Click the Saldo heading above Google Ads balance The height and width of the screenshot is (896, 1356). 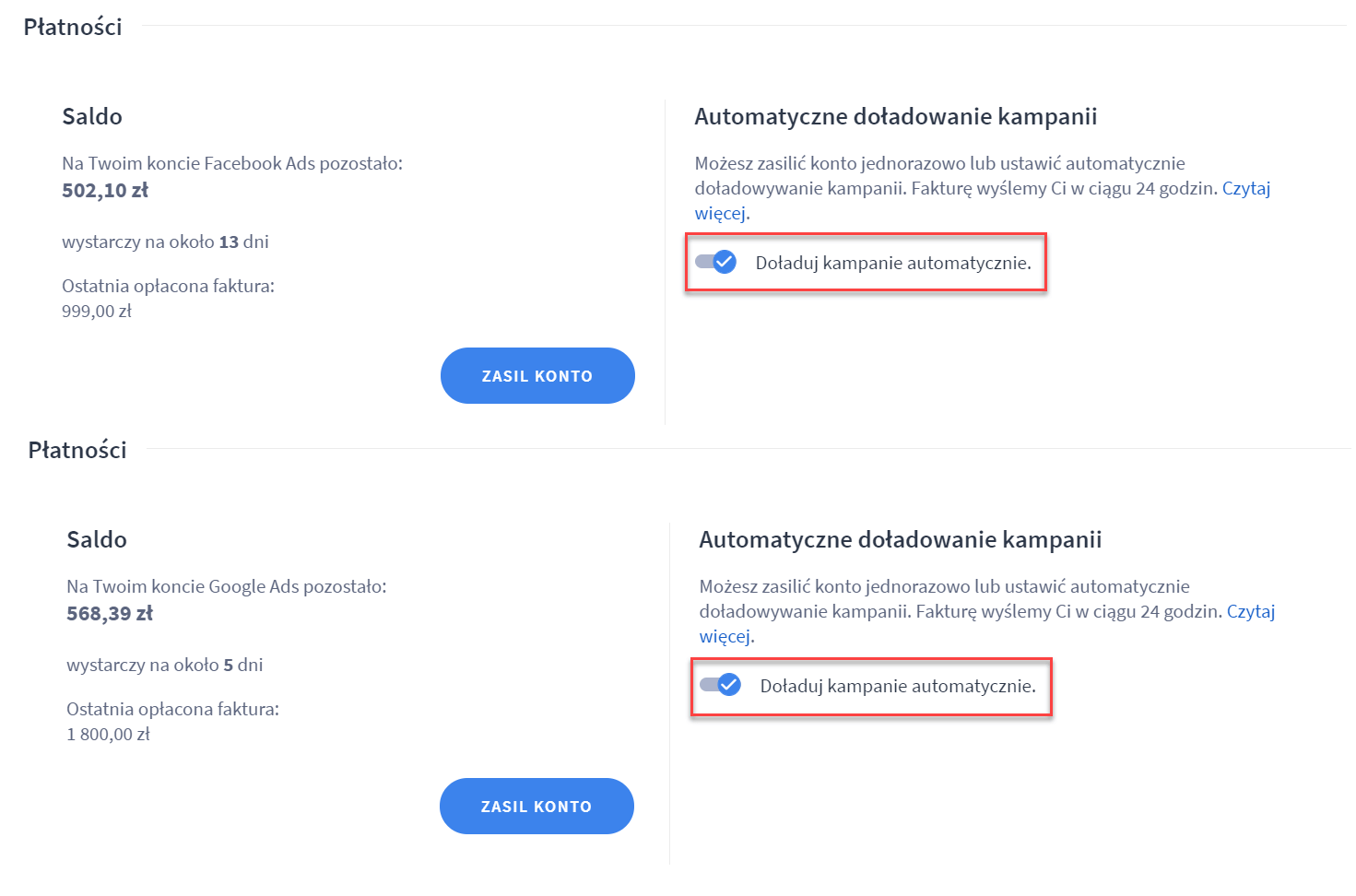[x=97, y=540]
